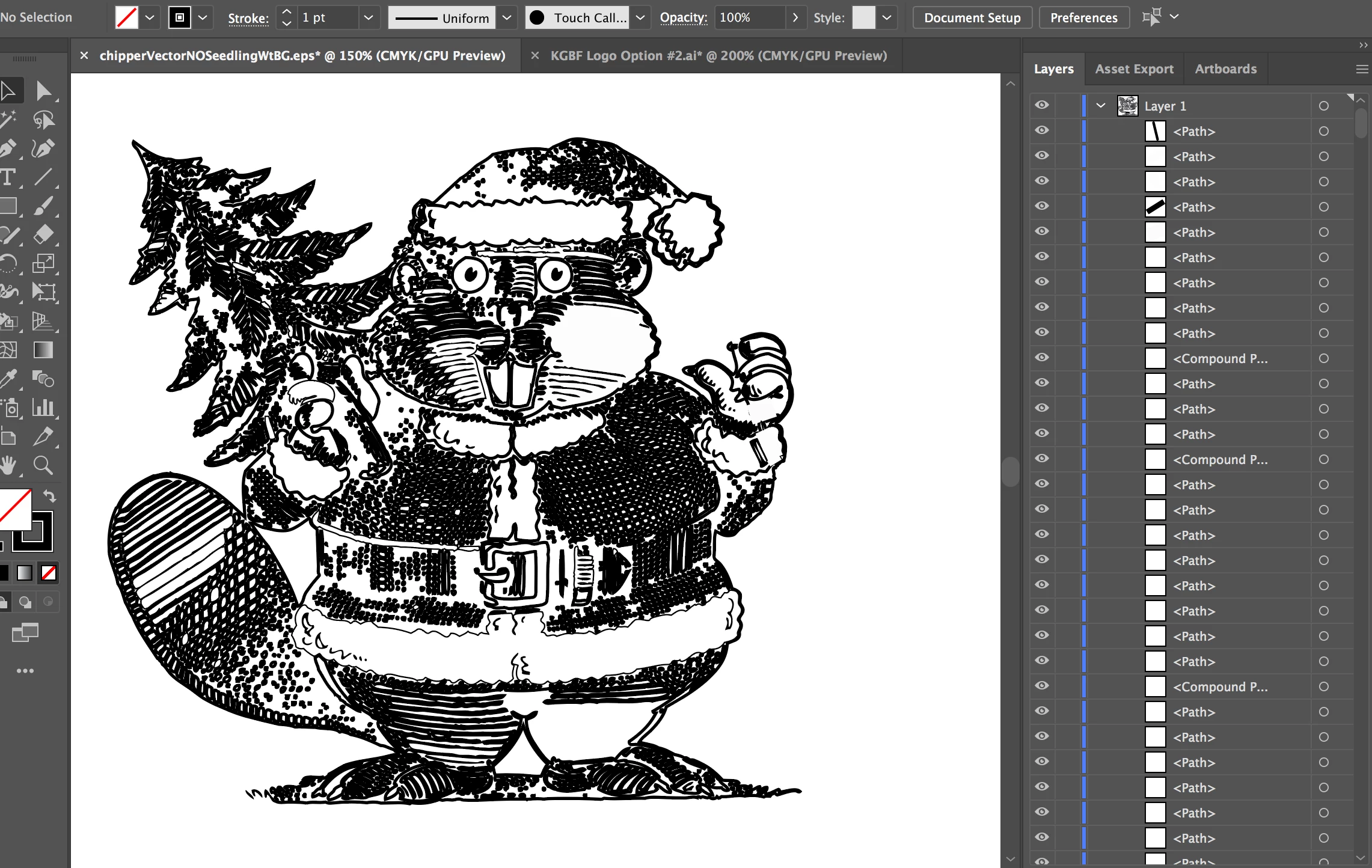
Task: Pick the Curvature tool
Action: 43,148
